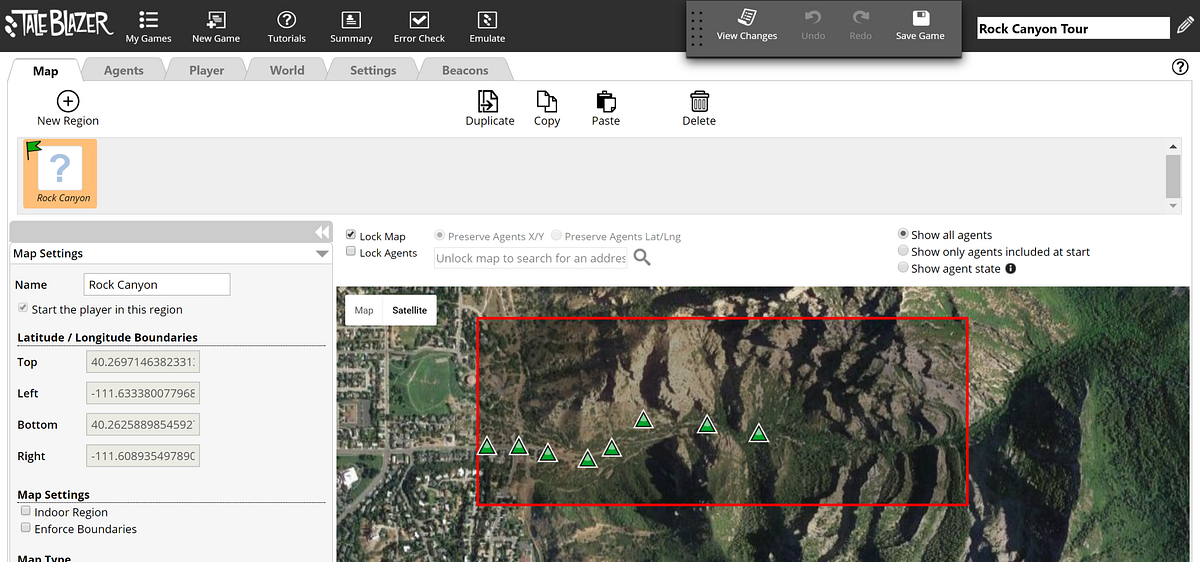Open the Player tab

point(207,70)
